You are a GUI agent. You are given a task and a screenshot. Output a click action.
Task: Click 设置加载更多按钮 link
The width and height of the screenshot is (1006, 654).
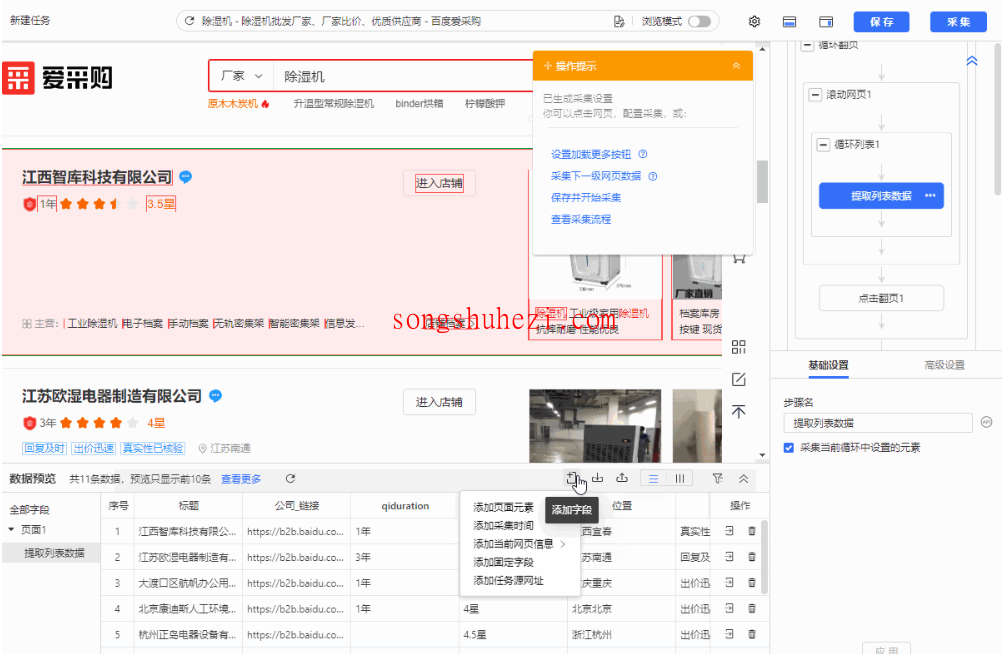pyautogui.click(x=591, y=154)
